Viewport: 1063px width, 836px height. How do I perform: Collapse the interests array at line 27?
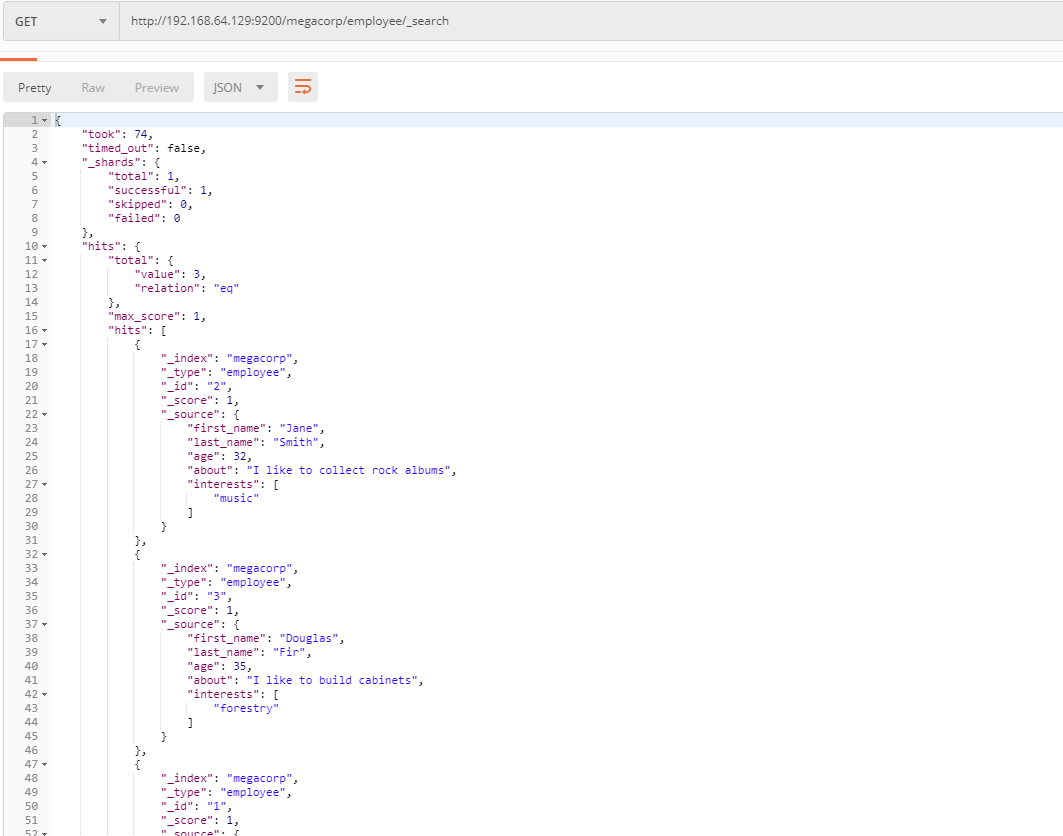[x=45, y=485]
